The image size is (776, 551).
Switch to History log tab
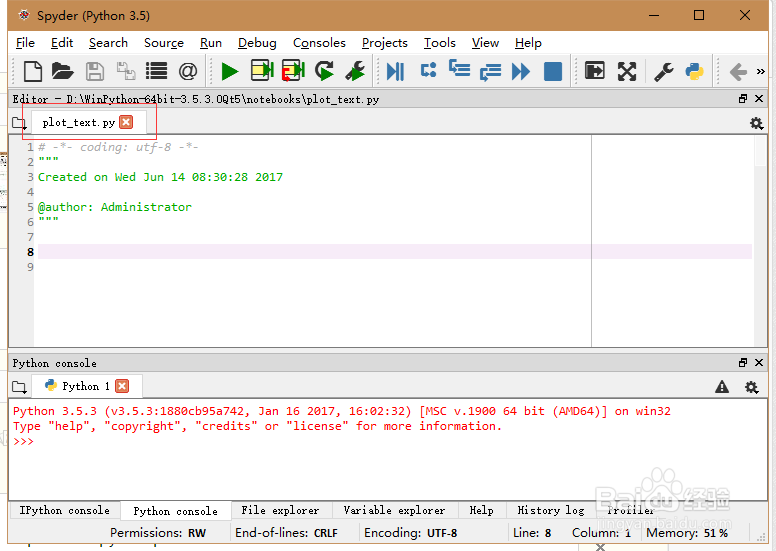(x=551, y=510)
